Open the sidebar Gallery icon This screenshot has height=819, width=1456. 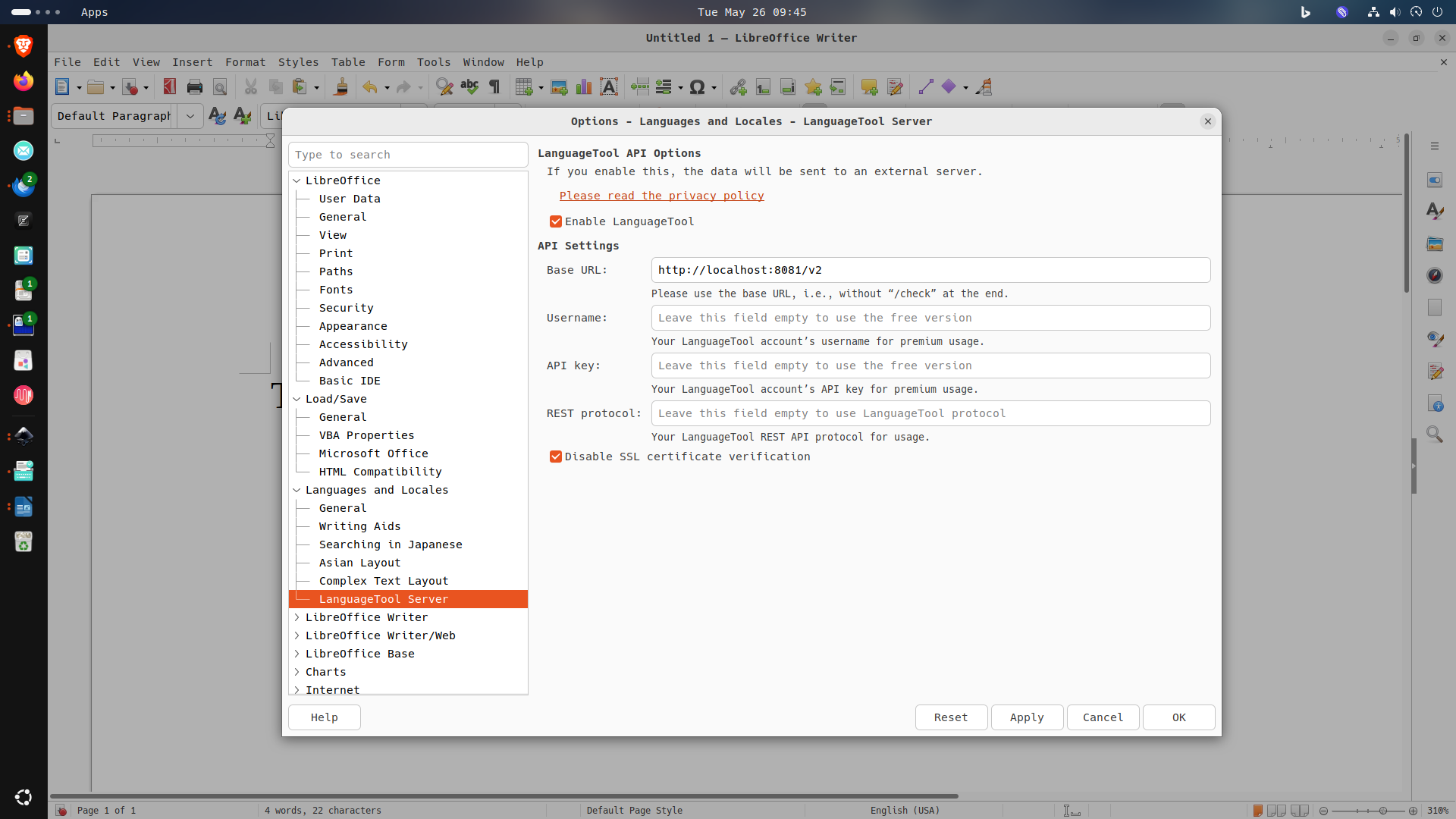(1435, 243)
